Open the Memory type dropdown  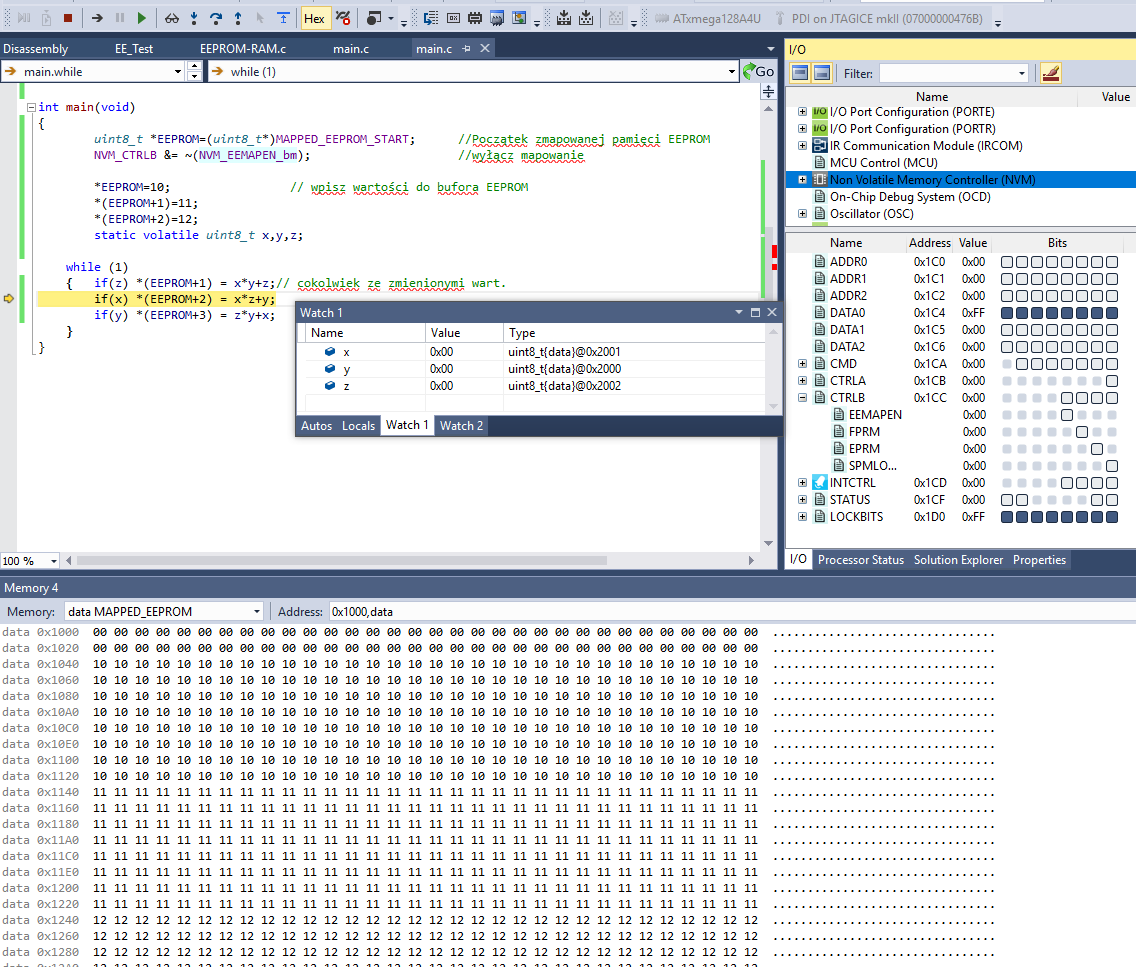pos(257,612)
